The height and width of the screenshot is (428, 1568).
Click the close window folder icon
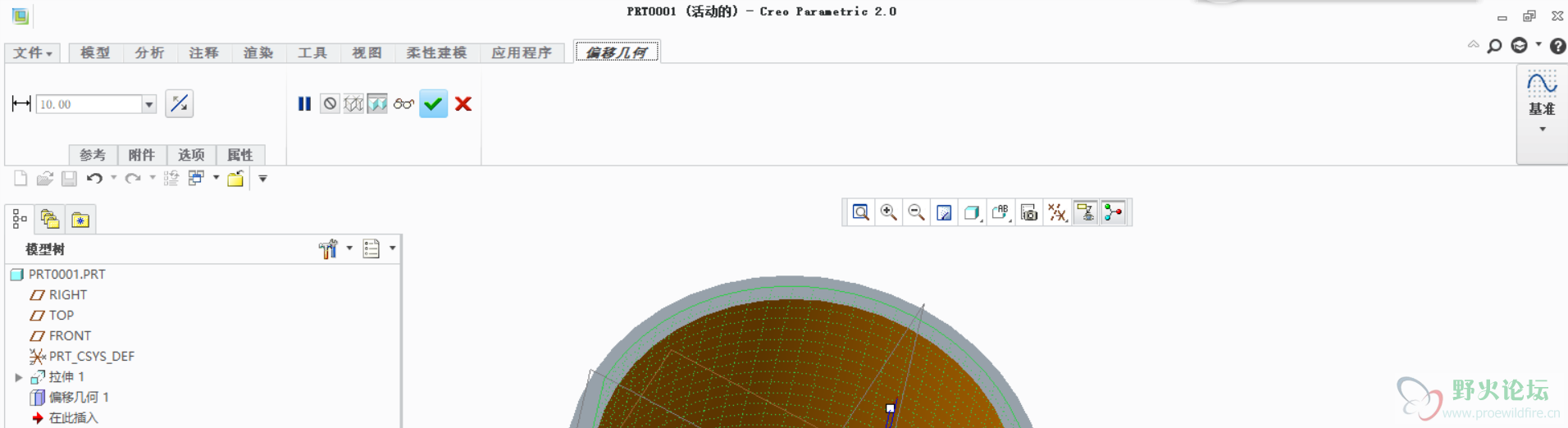[235, 178]
